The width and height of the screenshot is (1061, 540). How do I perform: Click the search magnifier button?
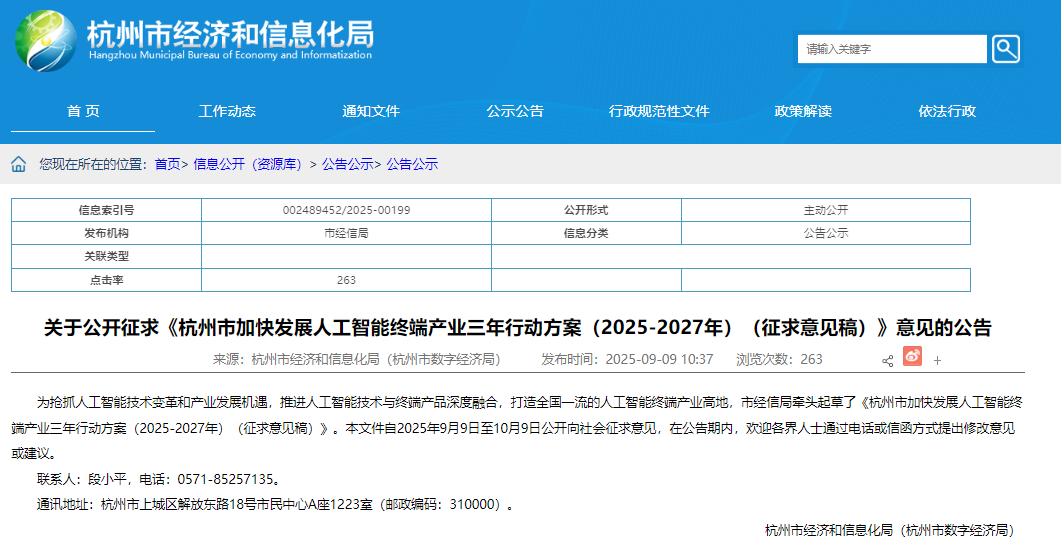click(1005, 48)
